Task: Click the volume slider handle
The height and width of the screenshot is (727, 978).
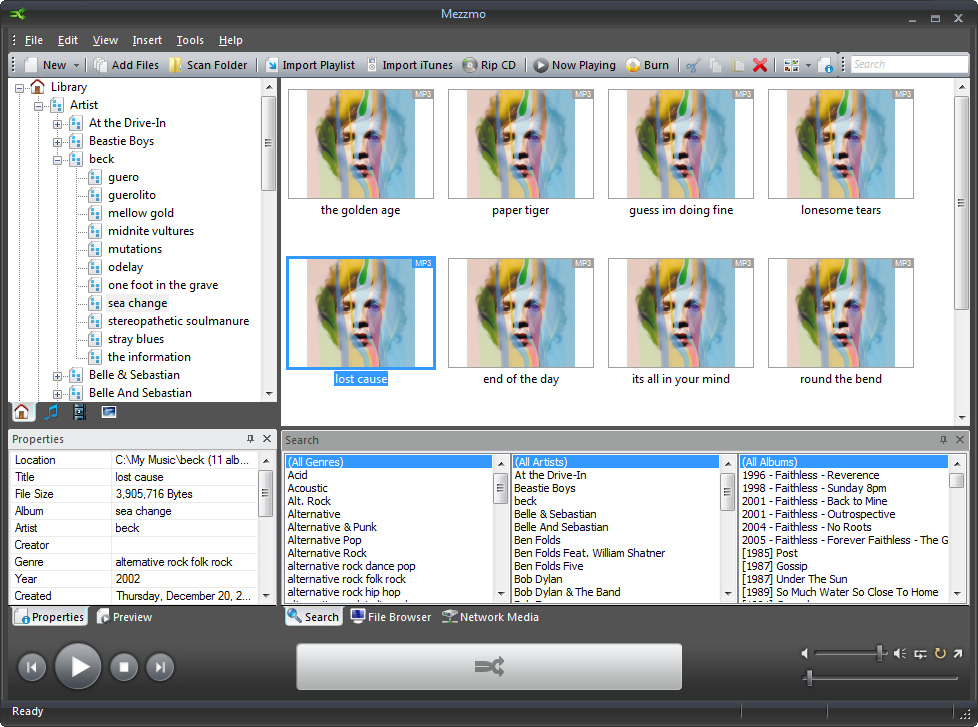Action: click(880, 653)
